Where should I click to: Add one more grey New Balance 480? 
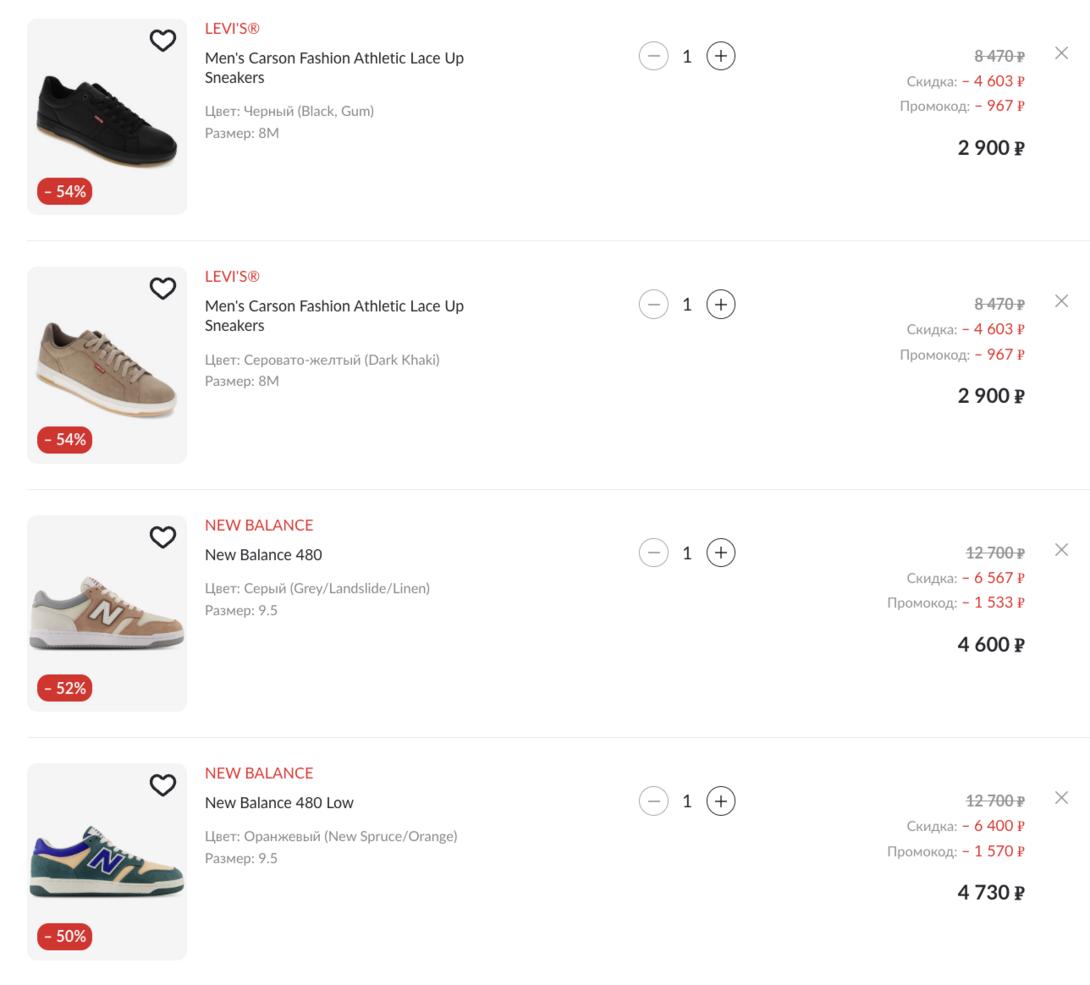(721, 553)
